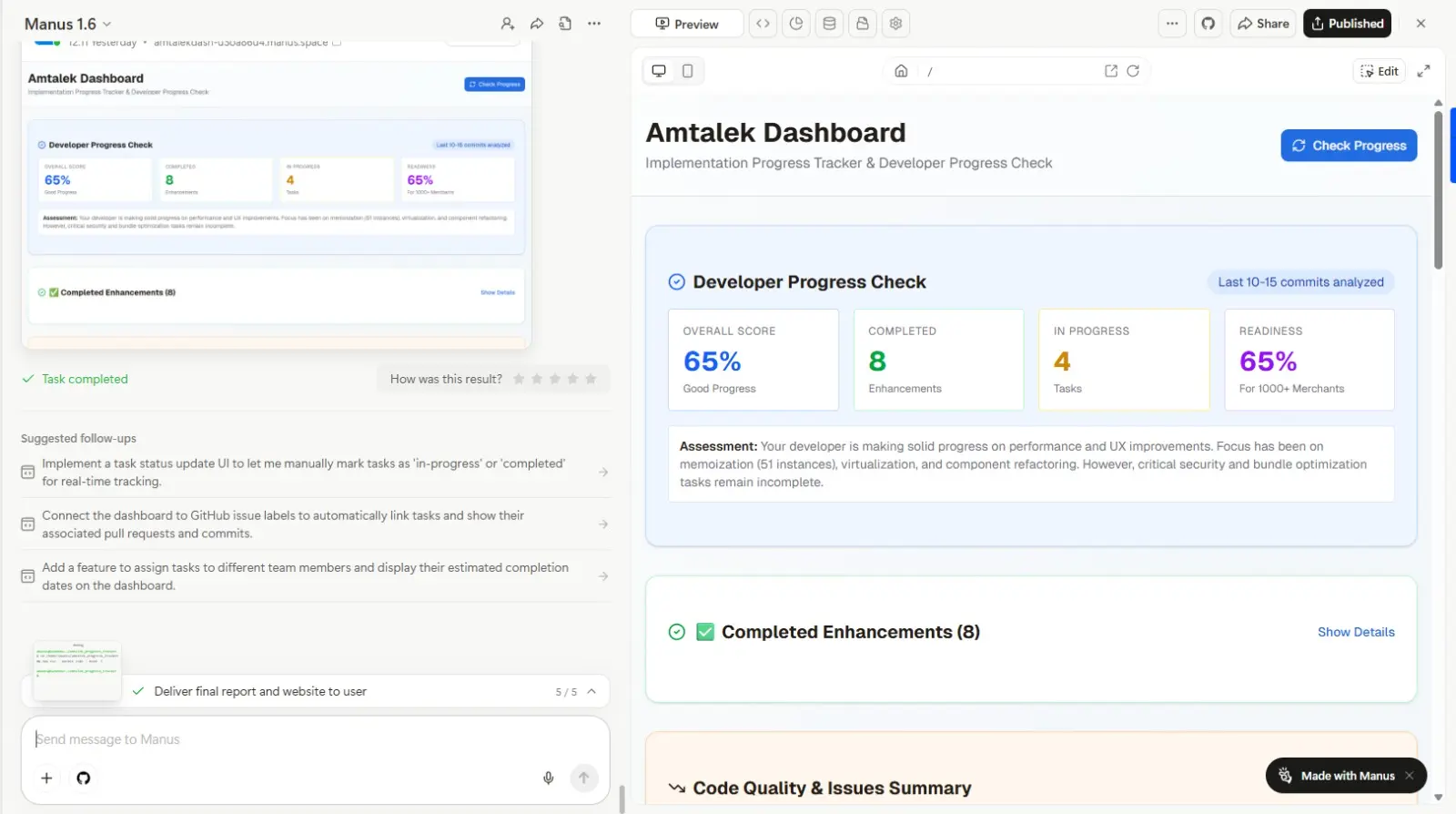Click the Share button
Image resolution: width=1456 pixels, height=814 pixels.
1263,24
